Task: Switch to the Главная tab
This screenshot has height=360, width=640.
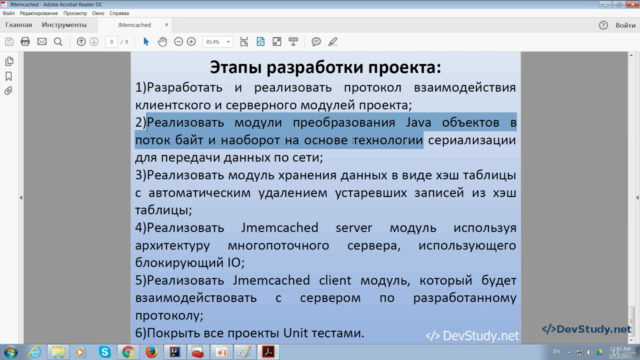Action: [x=18, y=25]
